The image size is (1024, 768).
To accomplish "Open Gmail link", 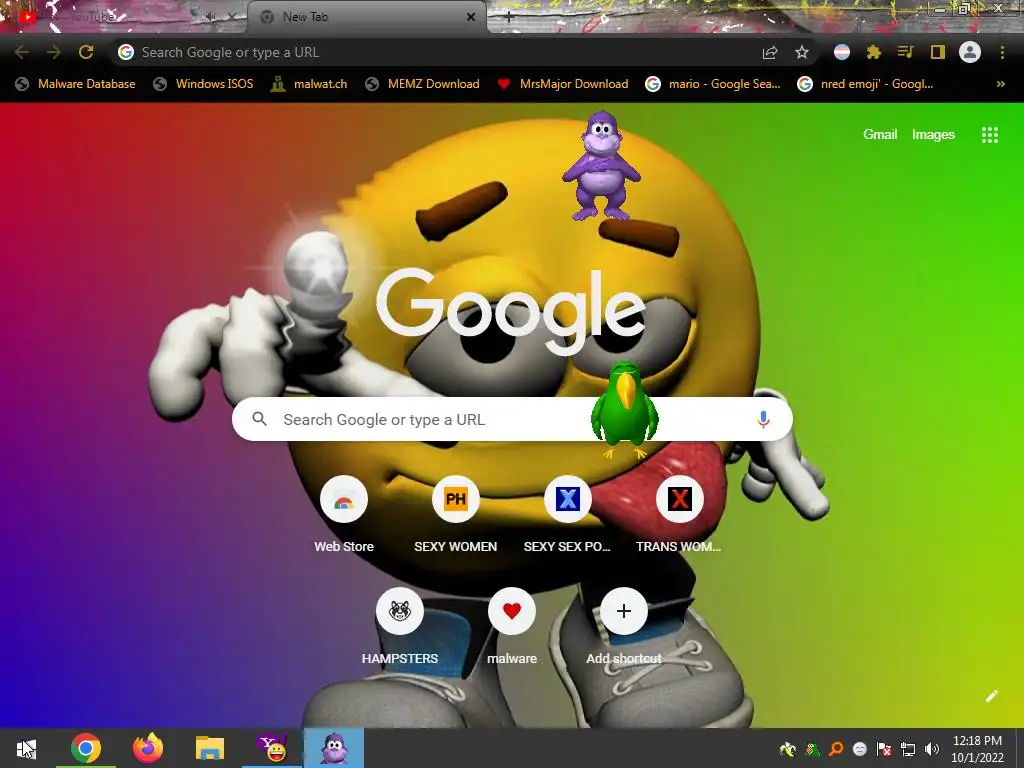I will tap(880, 135).
